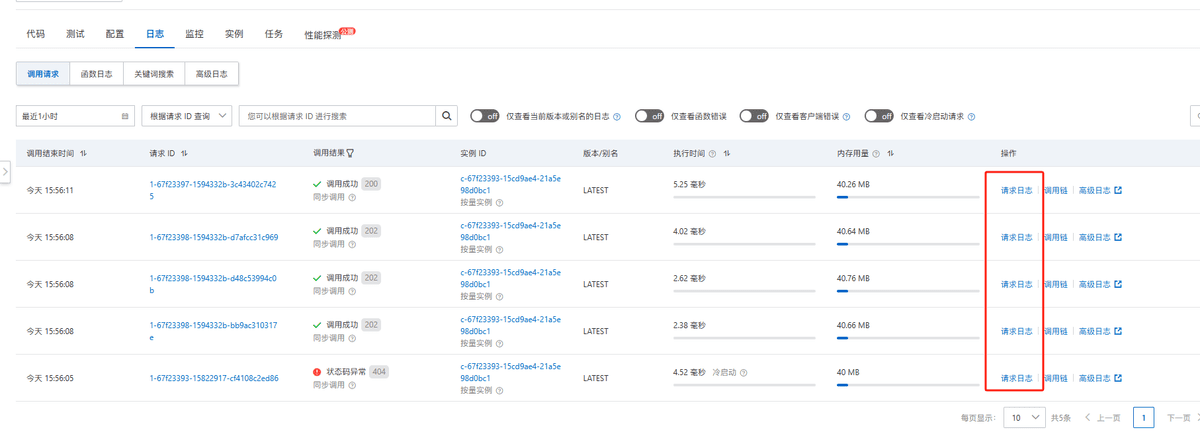This screenshot has height=438, width=1200.
Task: Sort by 请求 ID column
Action: click(x=185, y=153)
